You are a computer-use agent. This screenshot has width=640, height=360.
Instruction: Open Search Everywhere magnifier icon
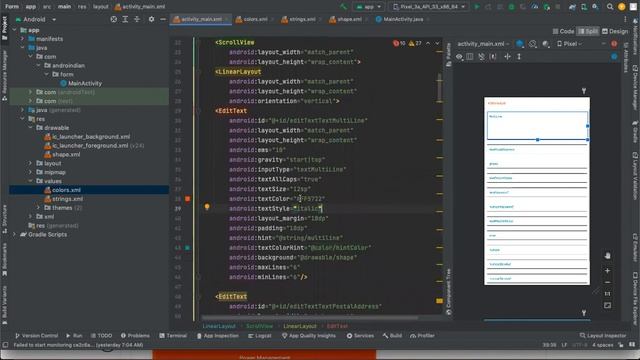(610, 7)
